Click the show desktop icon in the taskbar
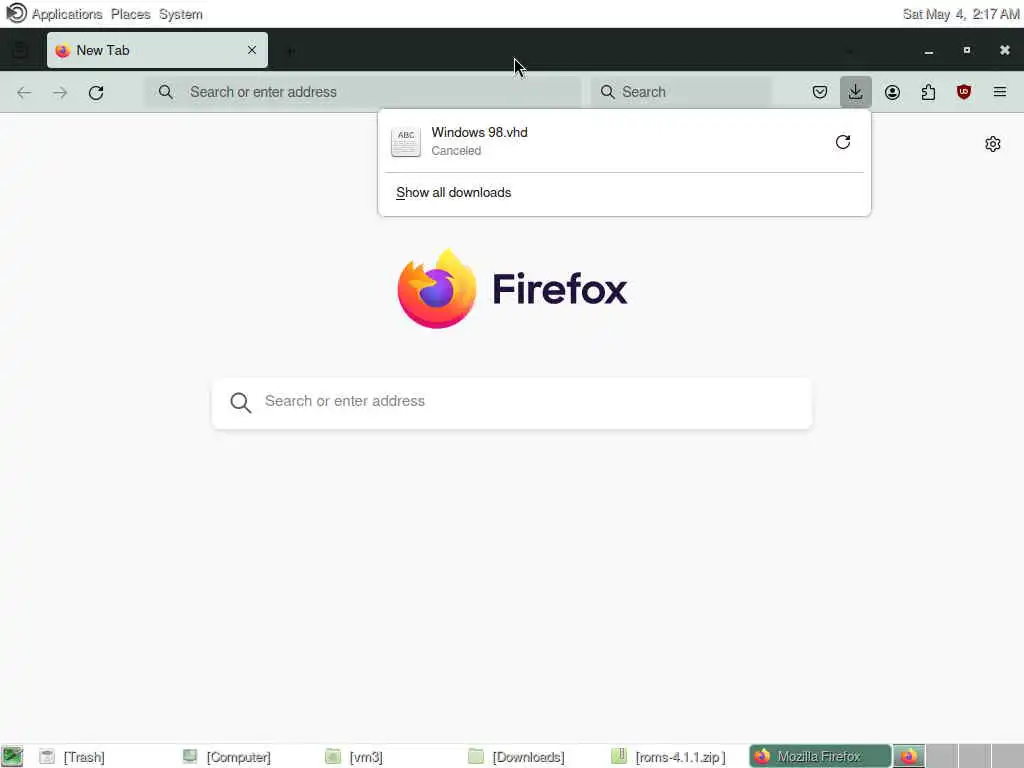 [12, 757]
